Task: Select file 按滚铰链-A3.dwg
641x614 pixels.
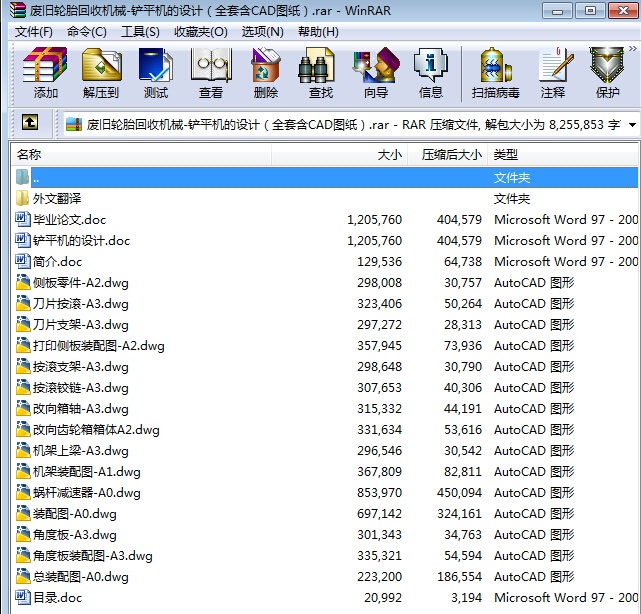Action: click(326, 388)
